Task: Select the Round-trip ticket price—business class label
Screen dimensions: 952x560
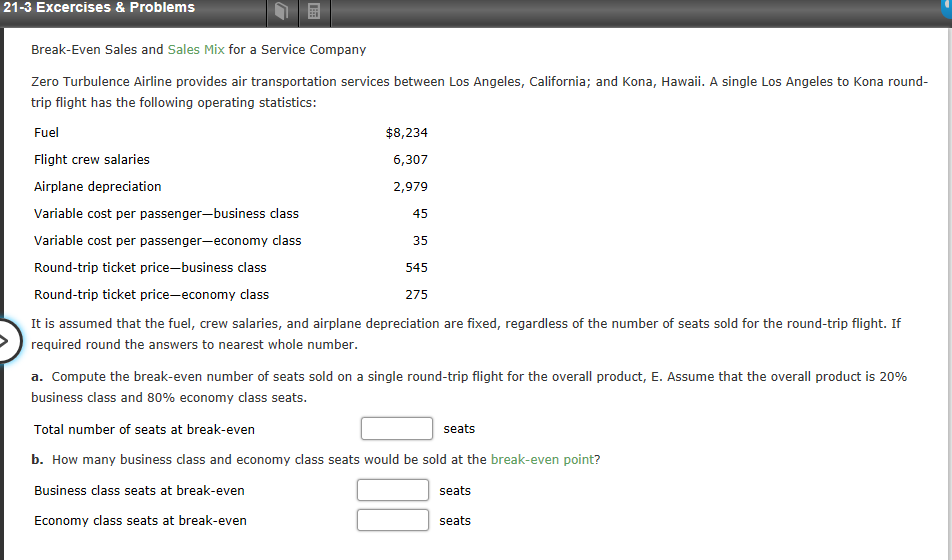Action: click(150, 268)
